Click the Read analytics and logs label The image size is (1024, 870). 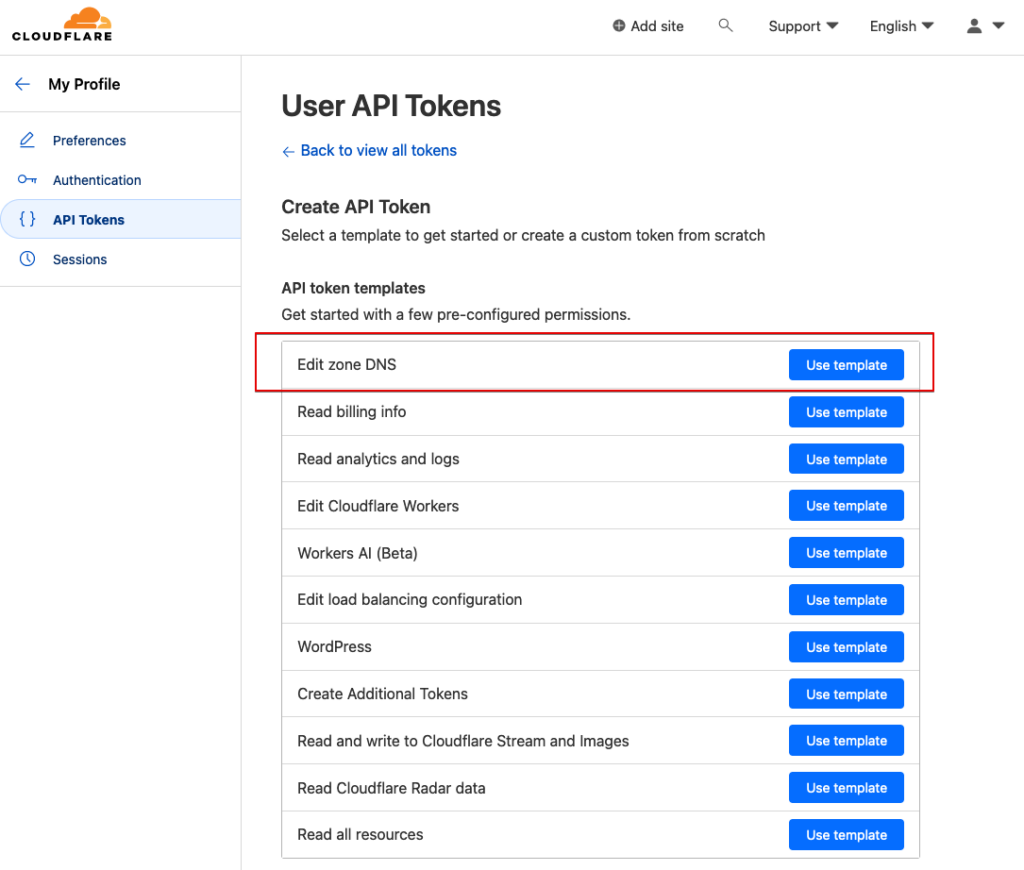coord(378,459)
